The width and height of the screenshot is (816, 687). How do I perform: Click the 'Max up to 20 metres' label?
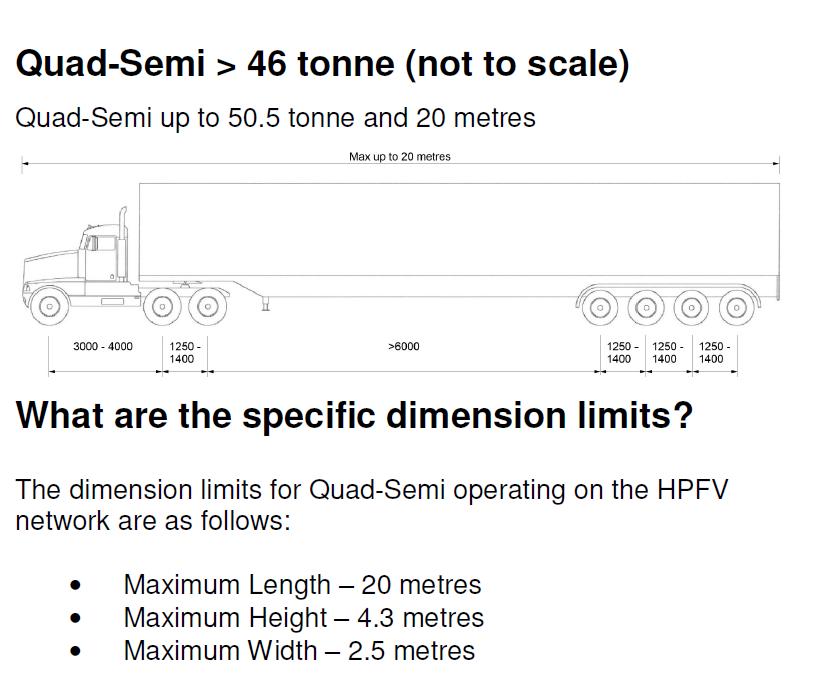(399, 157)
